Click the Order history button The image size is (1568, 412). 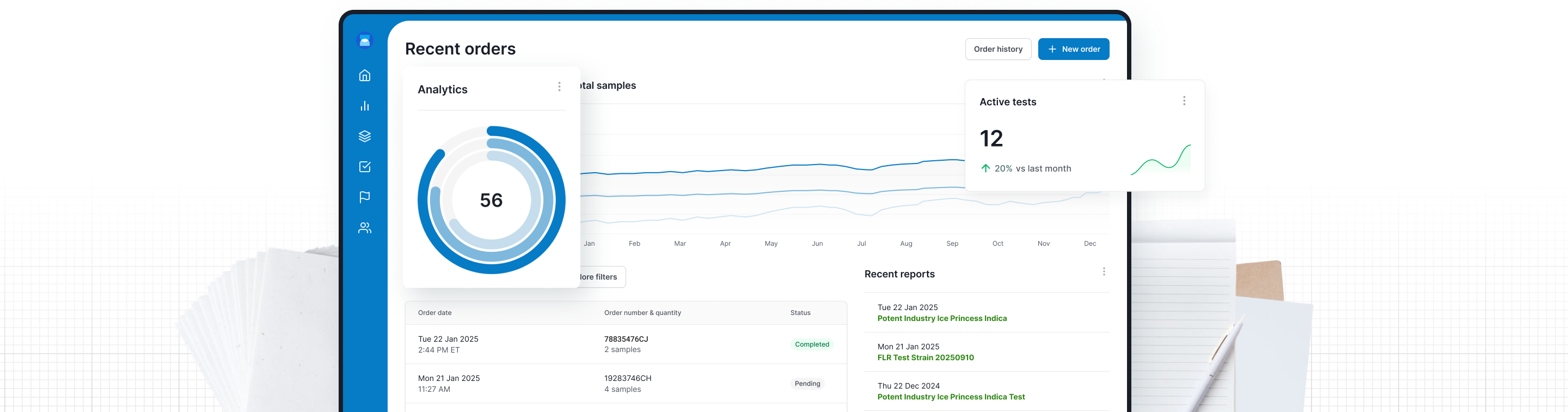point(997,50)
